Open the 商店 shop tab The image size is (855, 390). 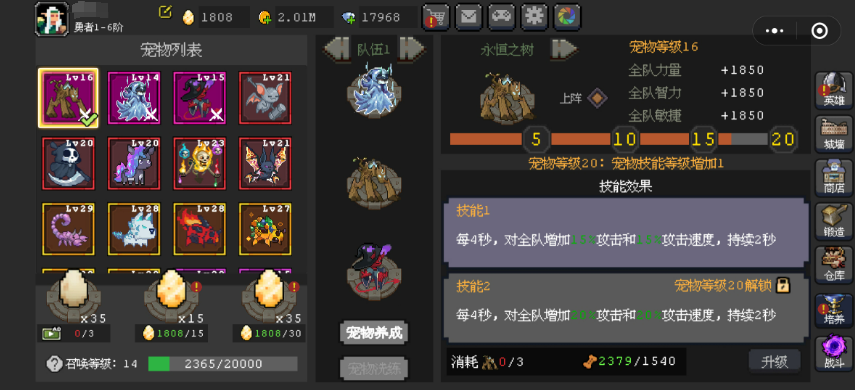834,178
